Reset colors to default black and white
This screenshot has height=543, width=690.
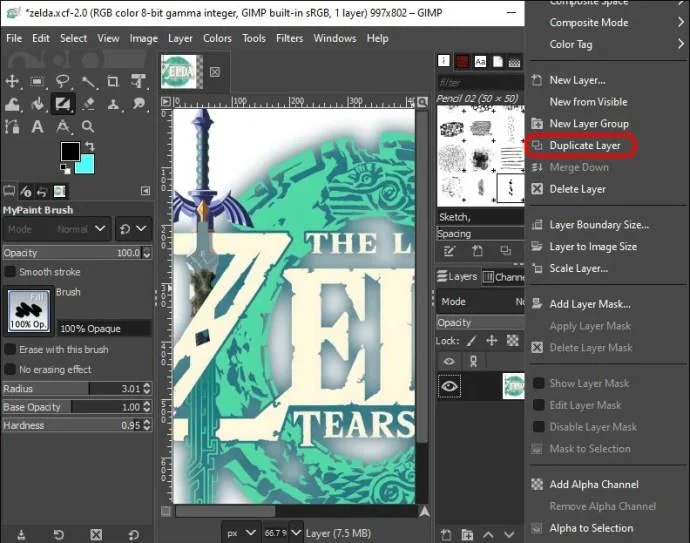[65, 169]
